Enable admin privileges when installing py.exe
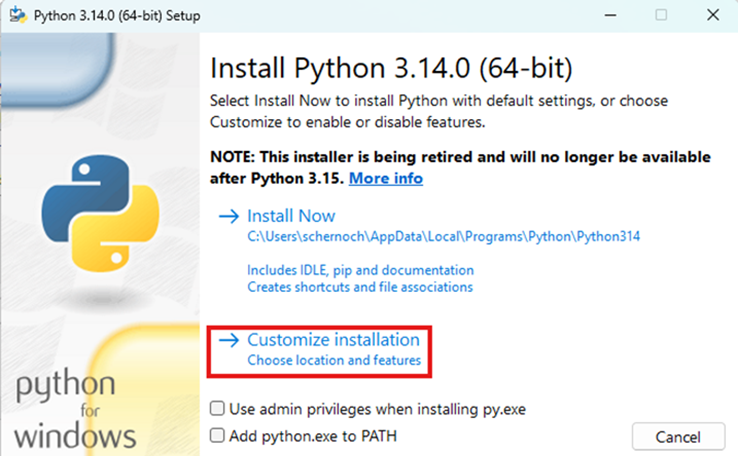Viewport: 738px width, 456px height. (217, 409)
